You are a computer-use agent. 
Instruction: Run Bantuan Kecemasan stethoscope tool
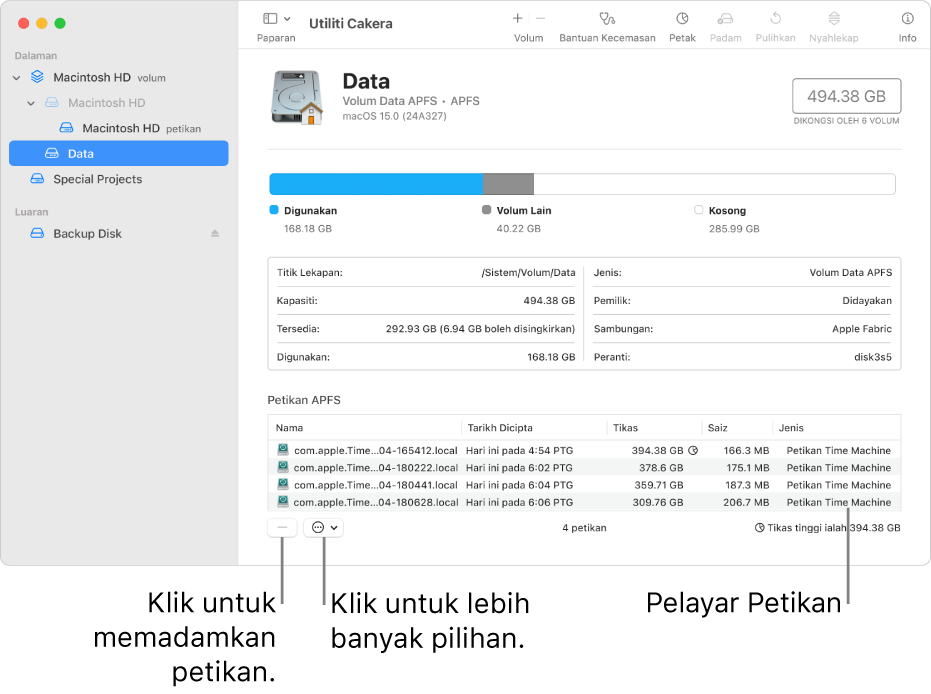(607, 18)
